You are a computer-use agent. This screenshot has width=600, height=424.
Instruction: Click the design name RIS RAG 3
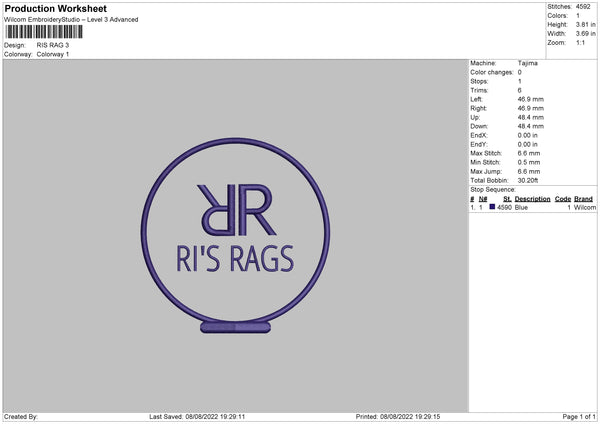(54, 45)
